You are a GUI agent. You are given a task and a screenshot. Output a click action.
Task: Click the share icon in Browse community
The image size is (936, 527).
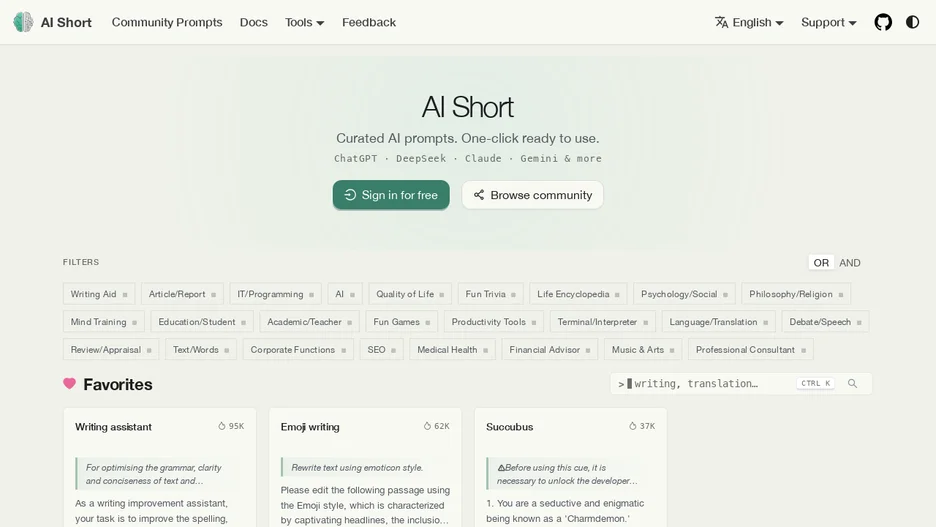coord(479,195)
